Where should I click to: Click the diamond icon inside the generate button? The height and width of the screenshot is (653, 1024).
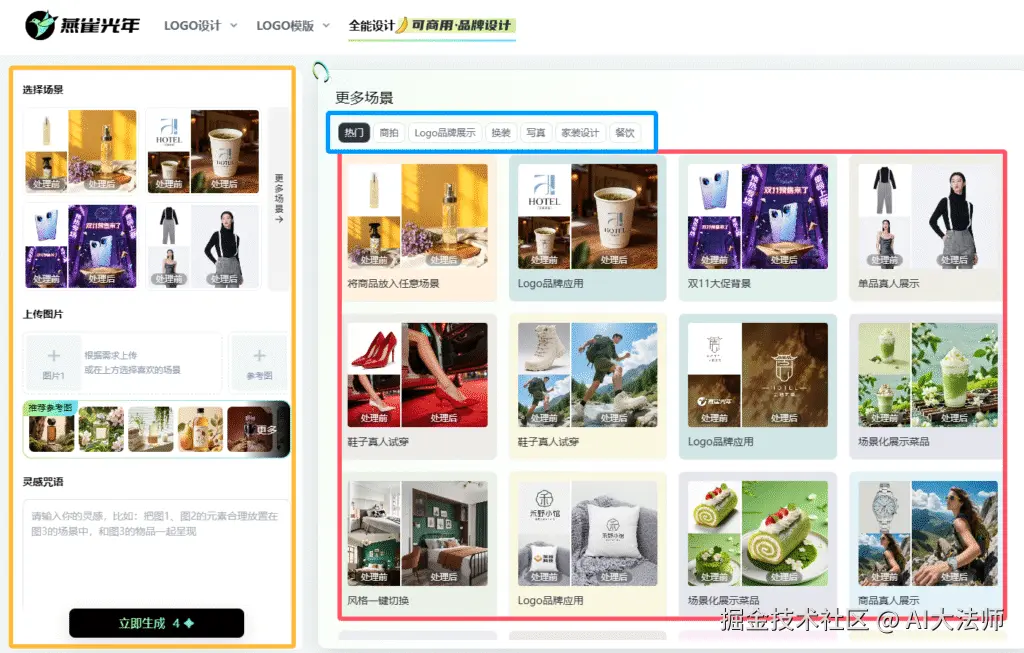click(x=187, y=622)
